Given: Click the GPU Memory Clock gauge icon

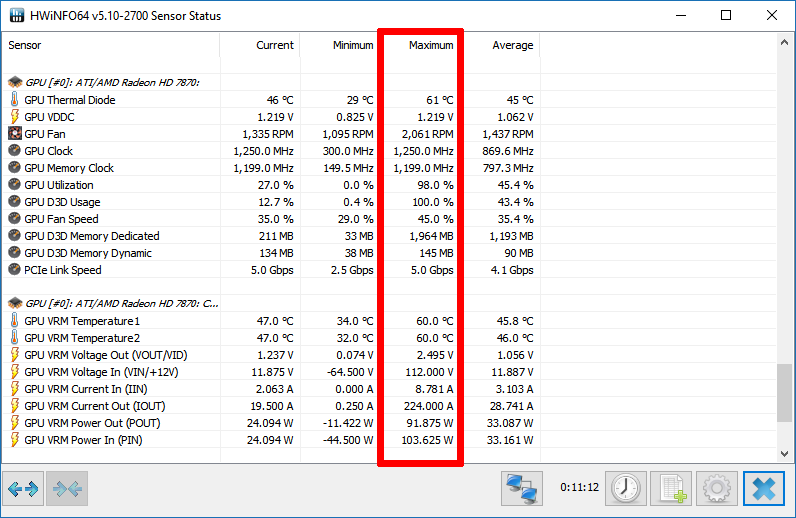Looking at the screenshot, I should point(15,167).
